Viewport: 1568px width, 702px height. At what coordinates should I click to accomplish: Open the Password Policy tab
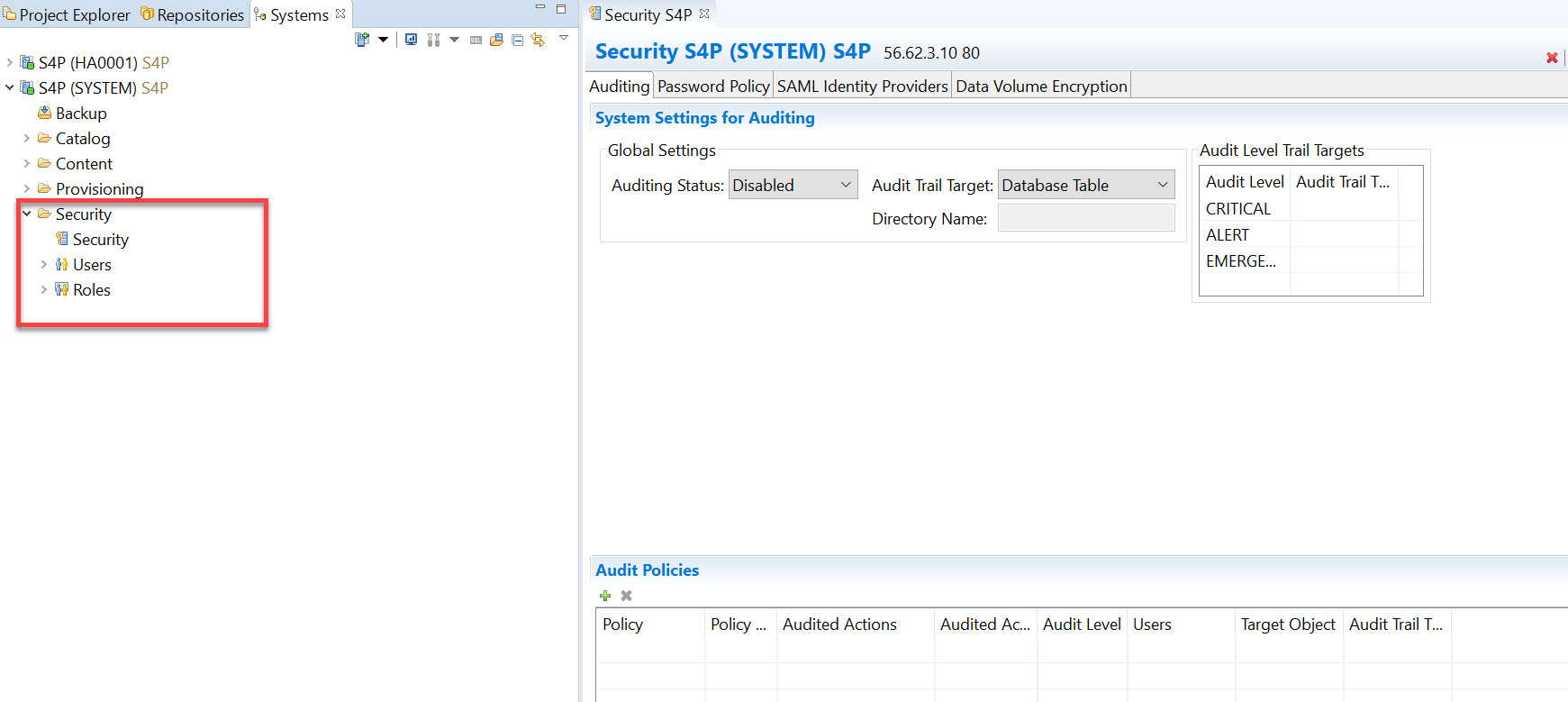coord(713,86)
